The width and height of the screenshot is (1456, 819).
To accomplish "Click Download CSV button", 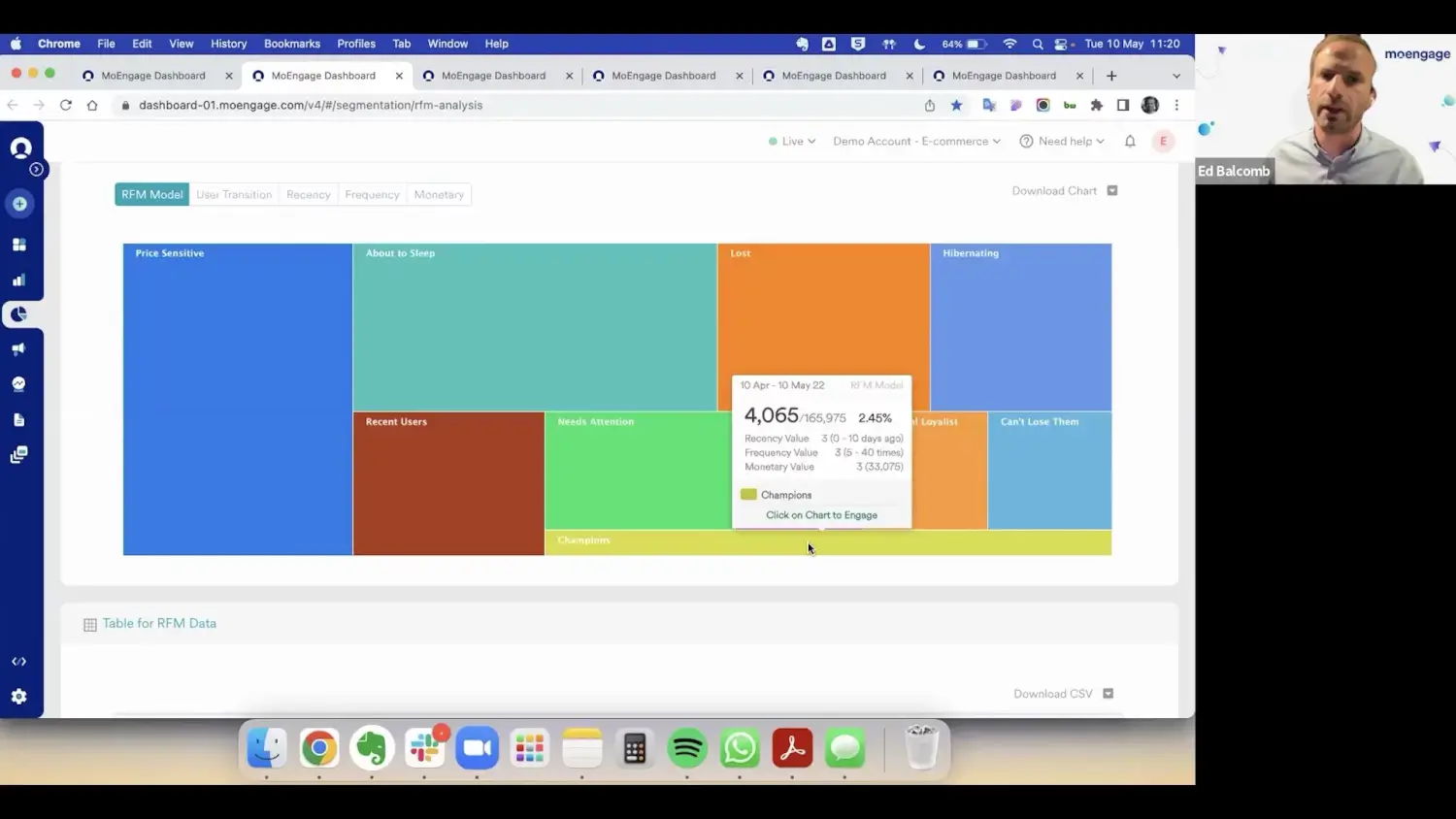I will [1063, 694].
